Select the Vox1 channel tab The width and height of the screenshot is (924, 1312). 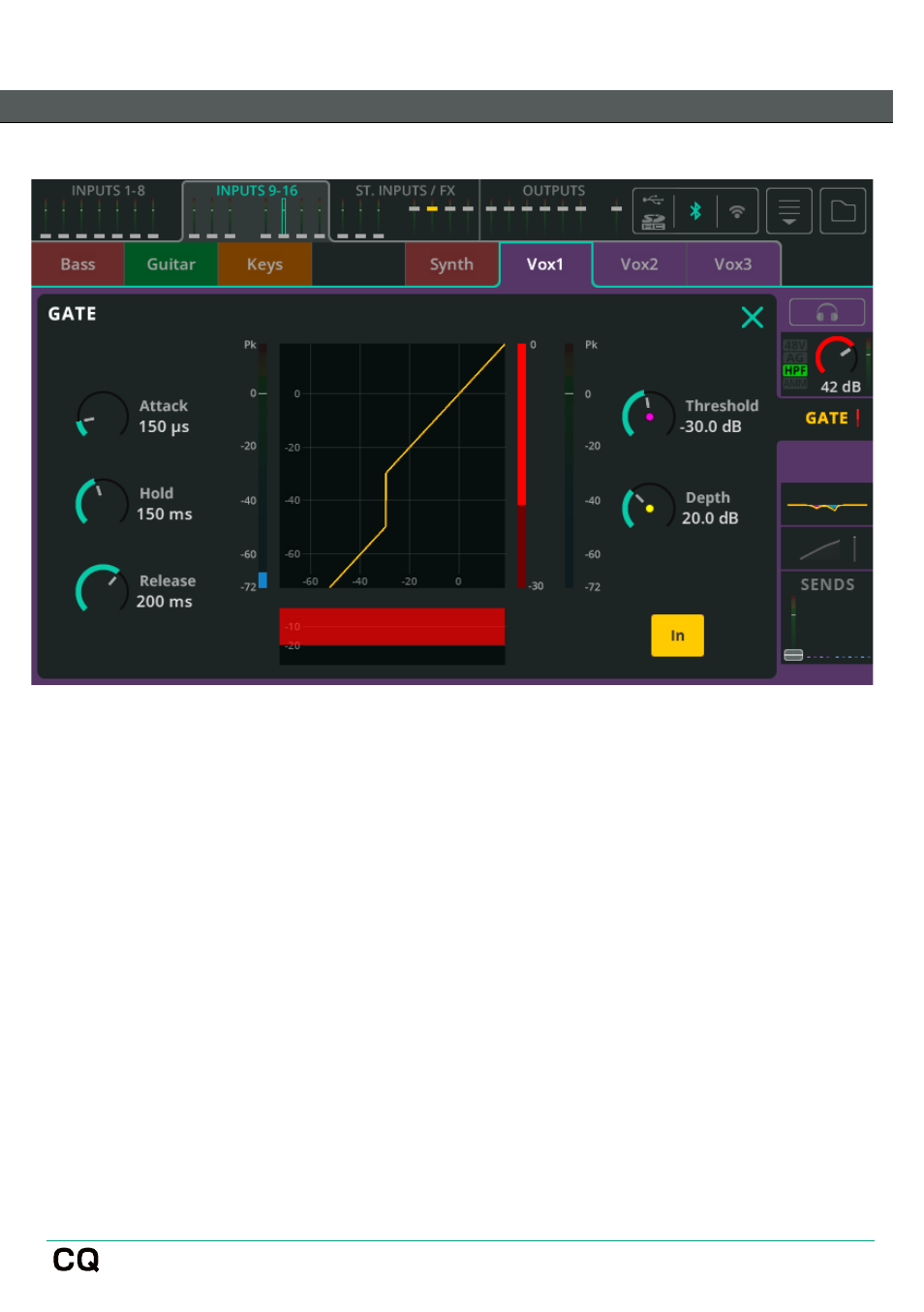(x=545, y=265)
